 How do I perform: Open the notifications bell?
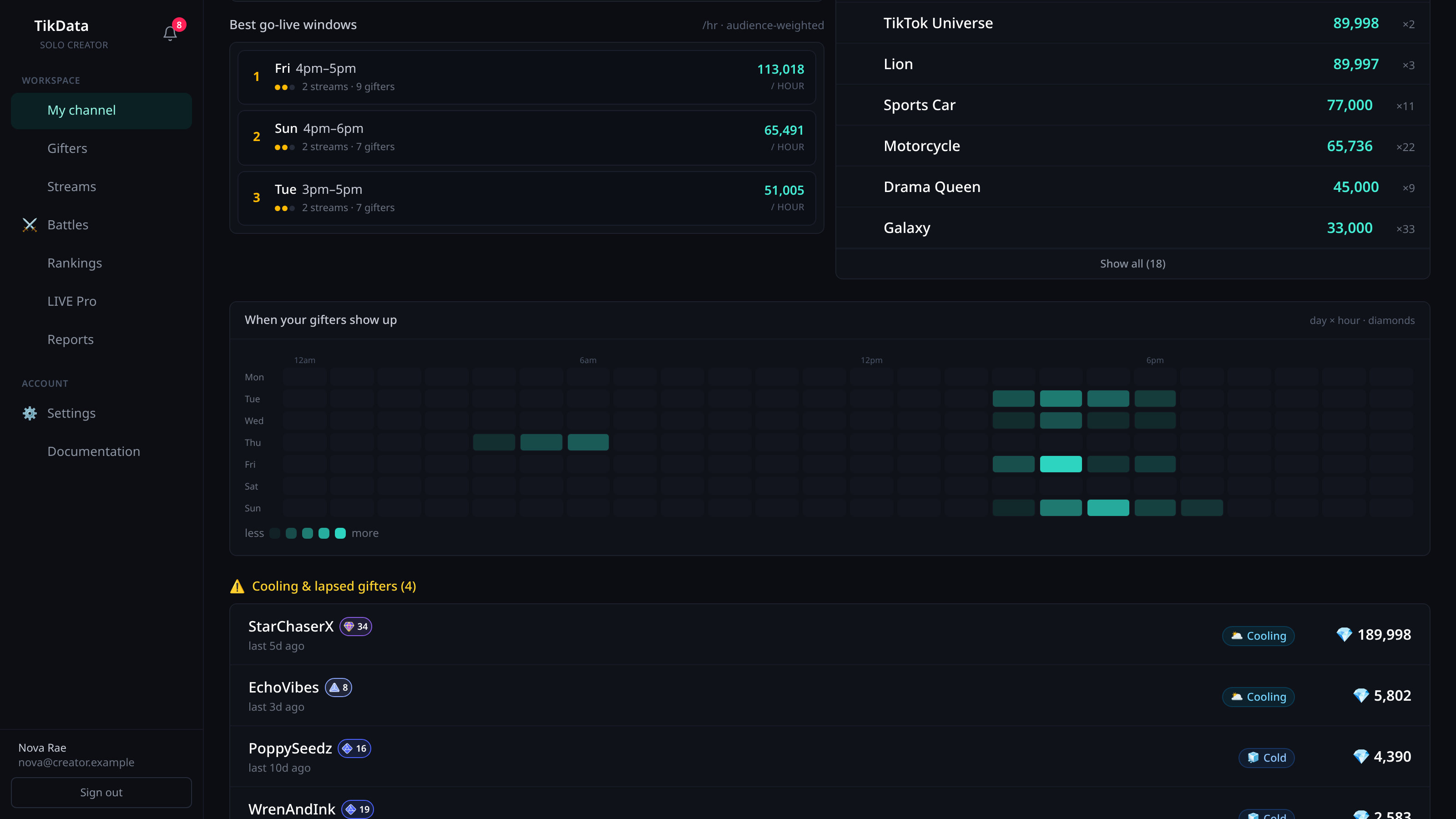click(170, 34)
